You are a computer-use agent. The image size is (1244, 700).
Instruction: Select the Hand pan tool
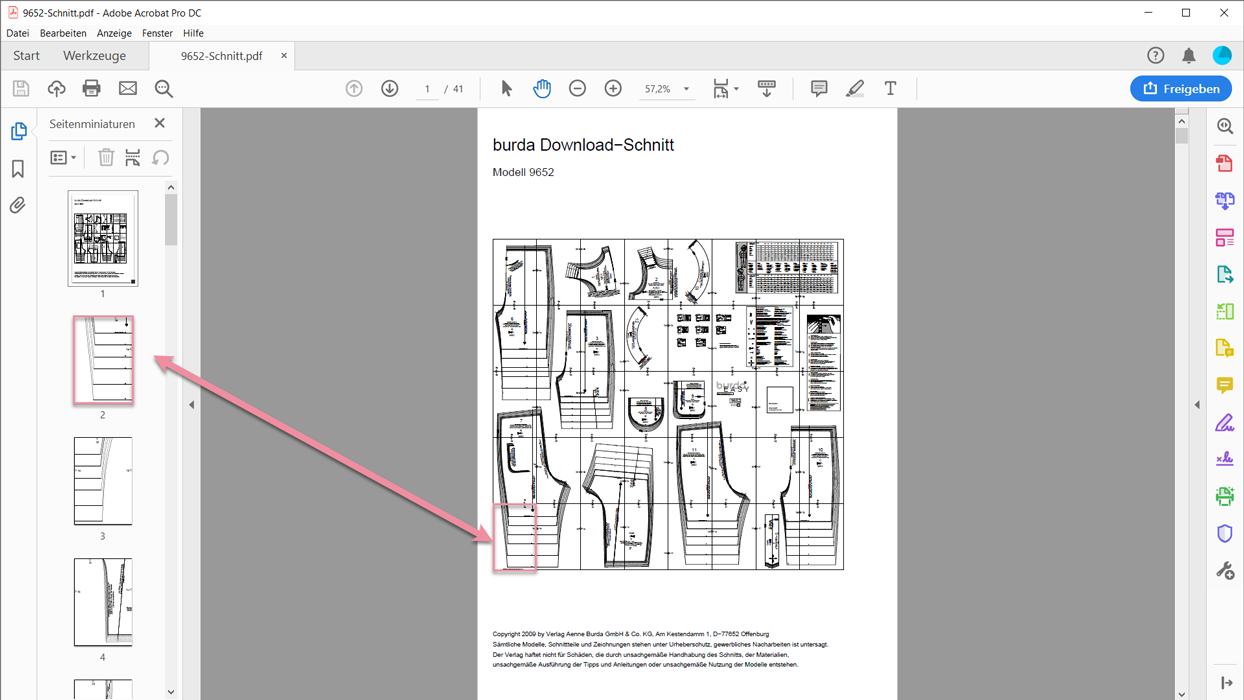pos(542,89)
